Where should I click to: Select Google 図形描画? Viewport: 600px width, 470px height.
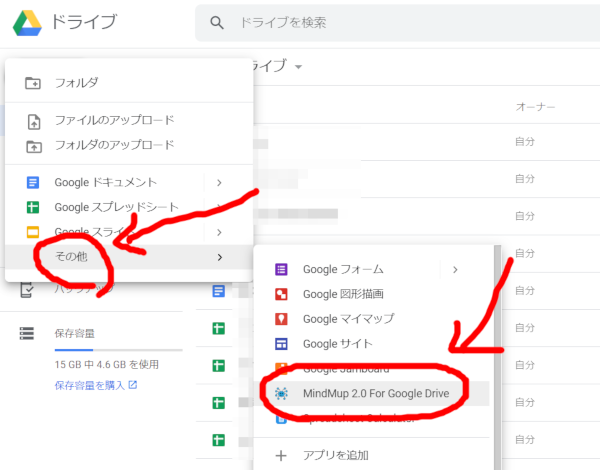click(343, 294)
